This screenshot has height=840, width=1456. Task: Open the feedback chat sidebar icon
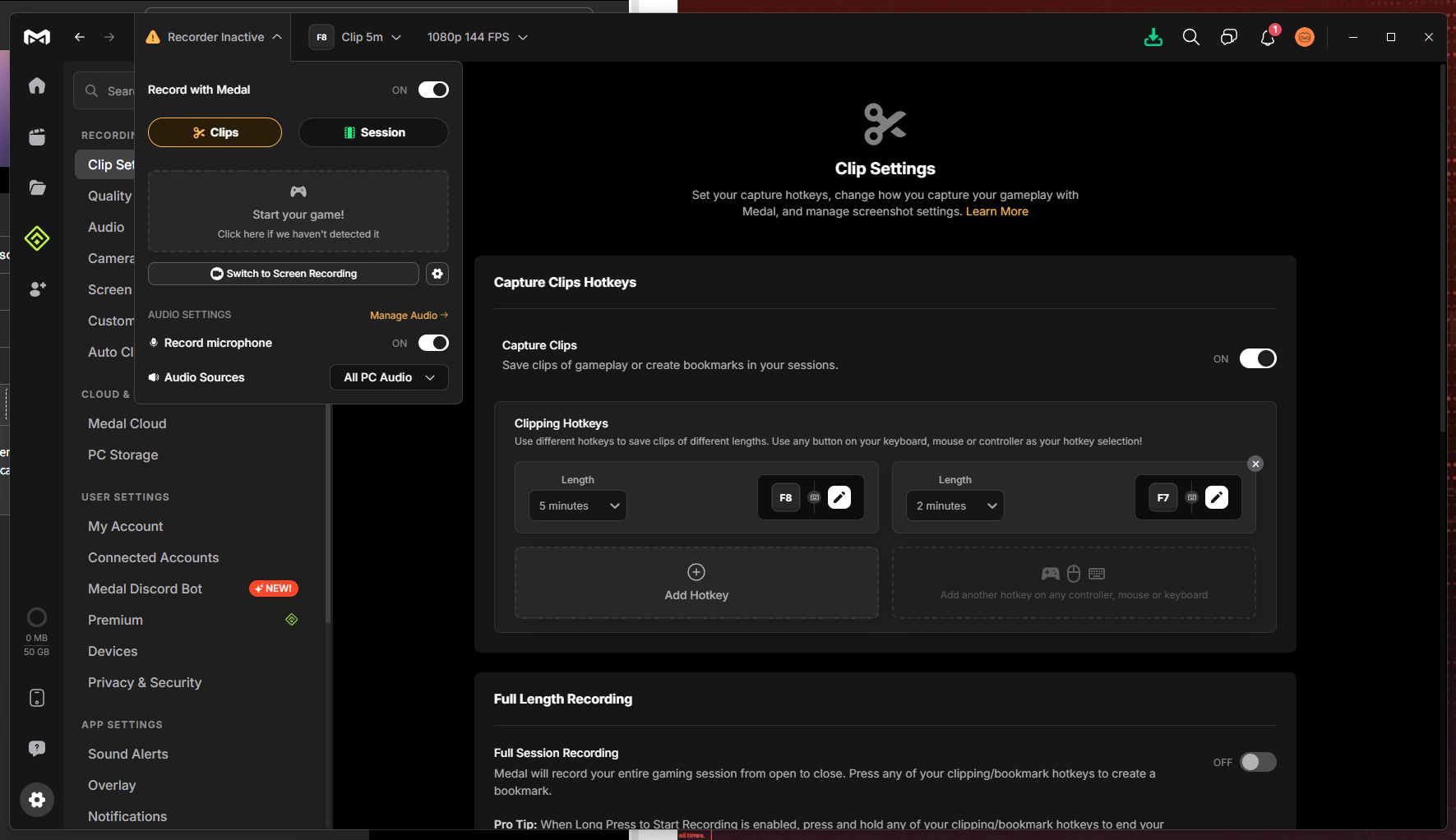click(x=37, y=748)
